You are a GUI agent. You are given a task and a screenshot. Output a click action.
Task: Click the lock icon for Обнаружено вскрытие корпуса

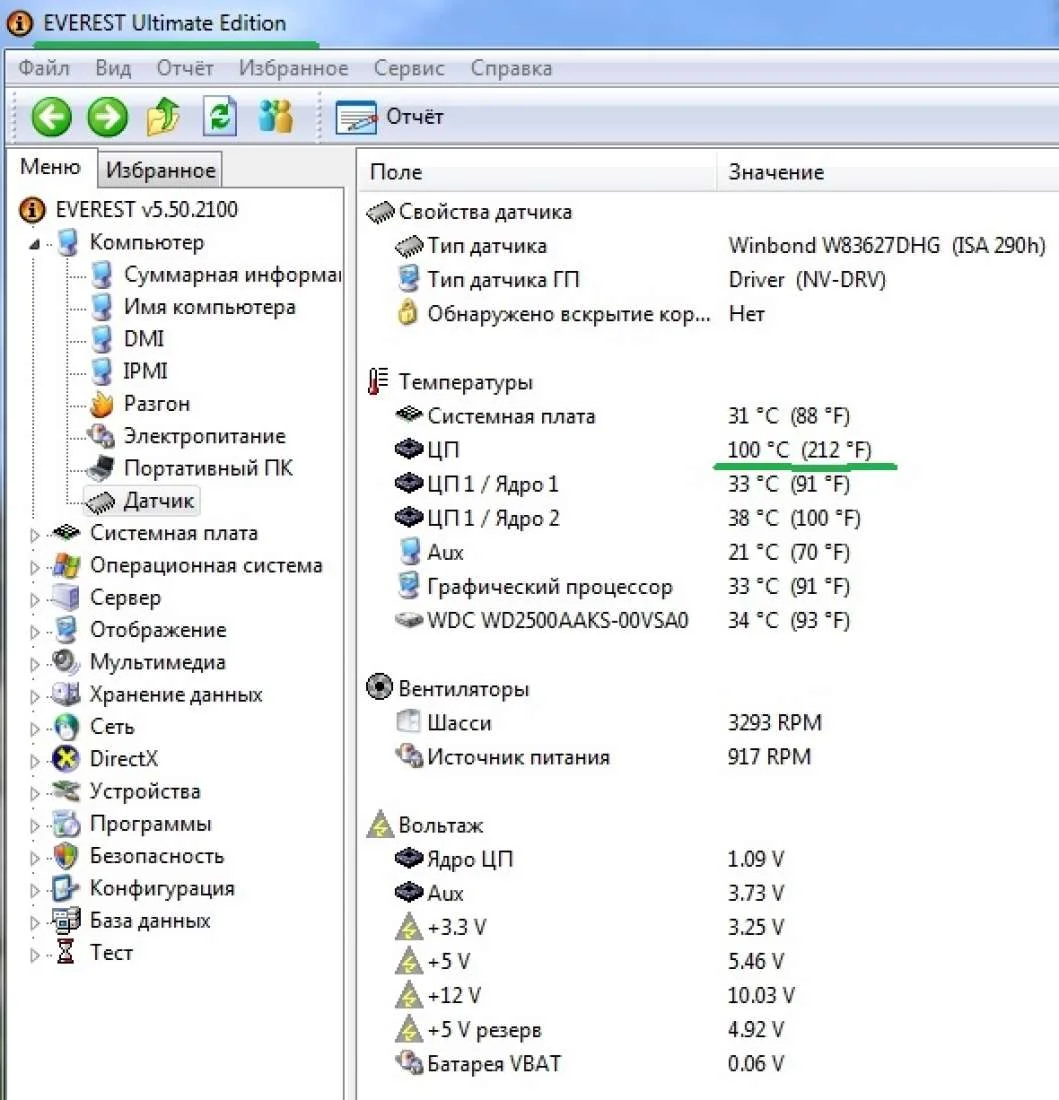pos(407,313)
